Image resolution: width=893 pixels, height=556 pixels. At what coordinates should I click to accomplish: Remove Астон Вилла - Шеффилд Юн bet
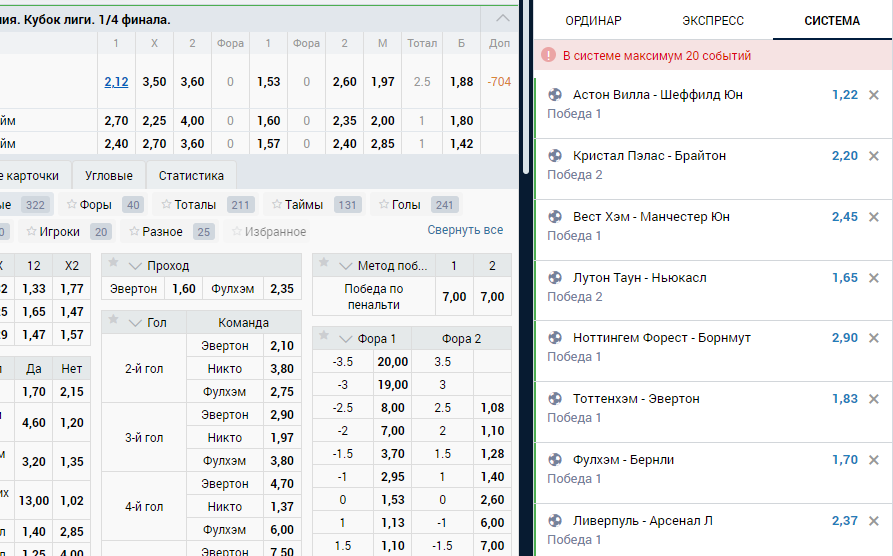(x=874, y=95)
